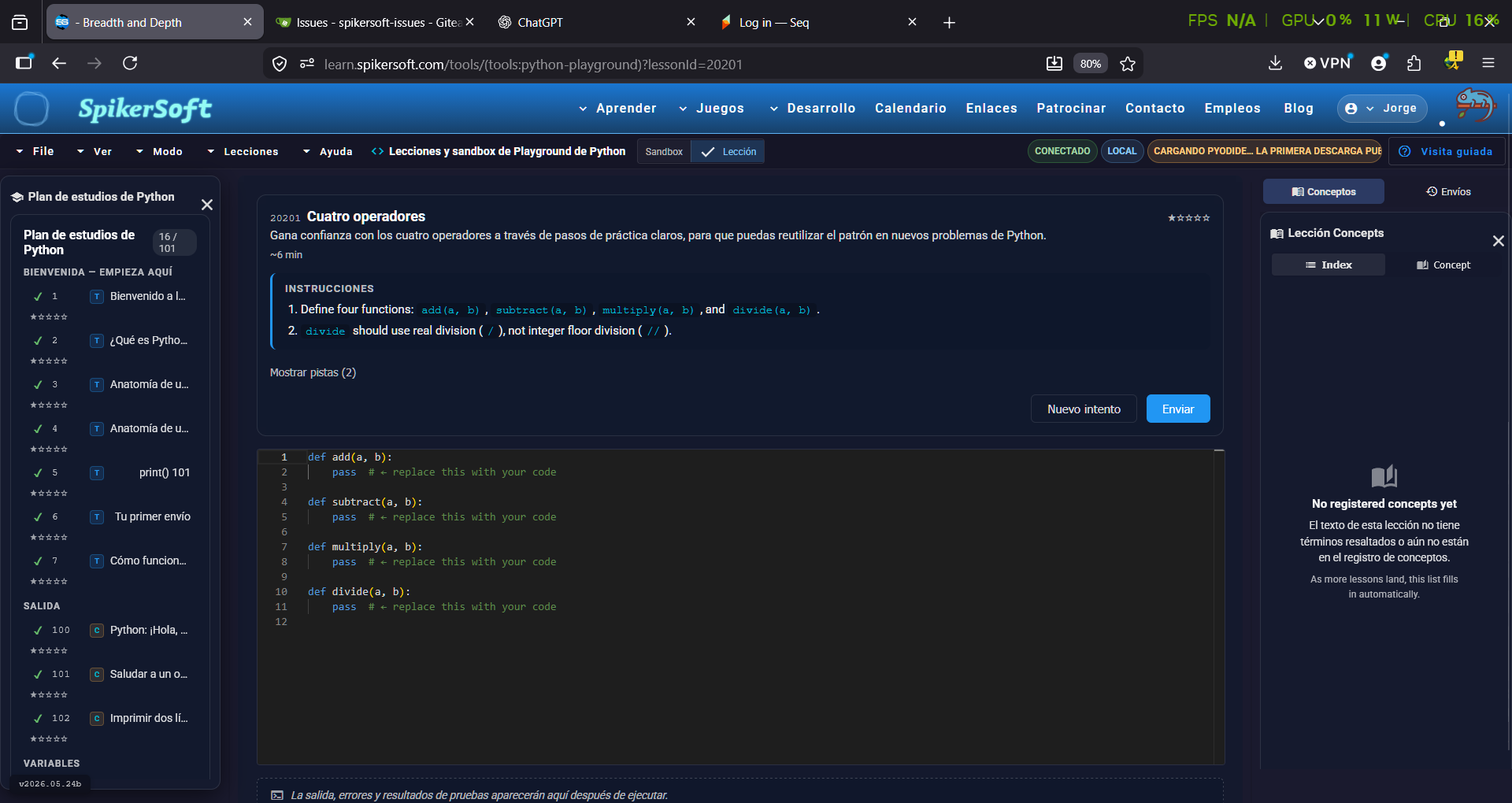Open Calendario in the top navigation
Image resolution: width=1512 pixels, height=803 pixels.
click(x=910, y=109)
